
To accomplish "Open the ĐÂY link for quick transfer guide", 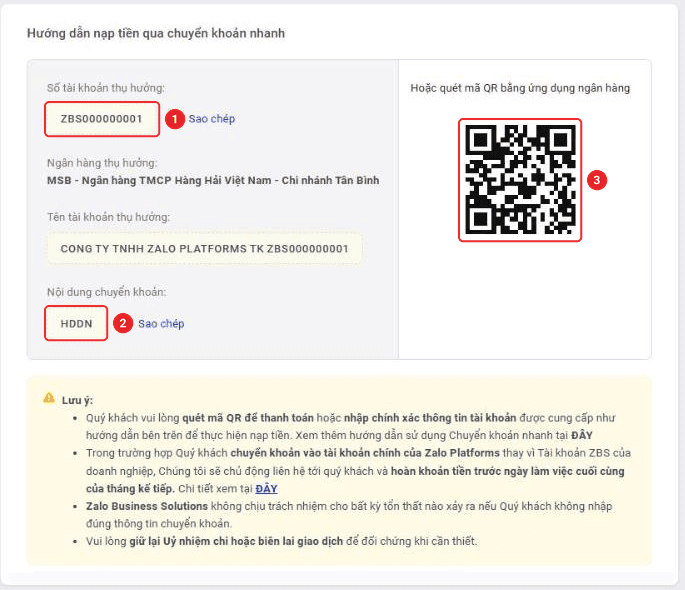I will (581, 435).
